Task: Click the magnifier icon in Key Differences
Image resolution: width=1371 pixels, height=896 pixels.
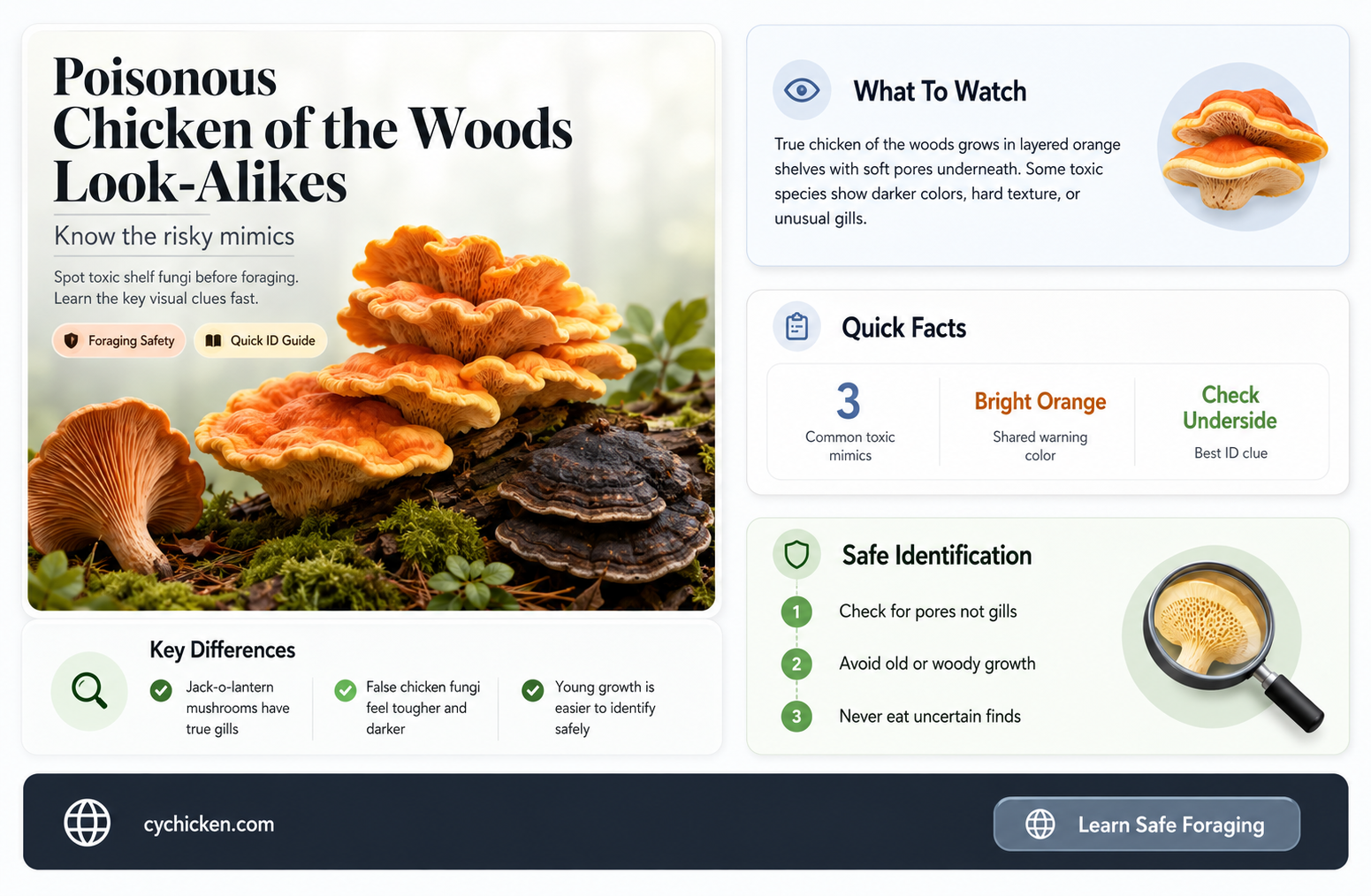Action: tap(89, 690)
